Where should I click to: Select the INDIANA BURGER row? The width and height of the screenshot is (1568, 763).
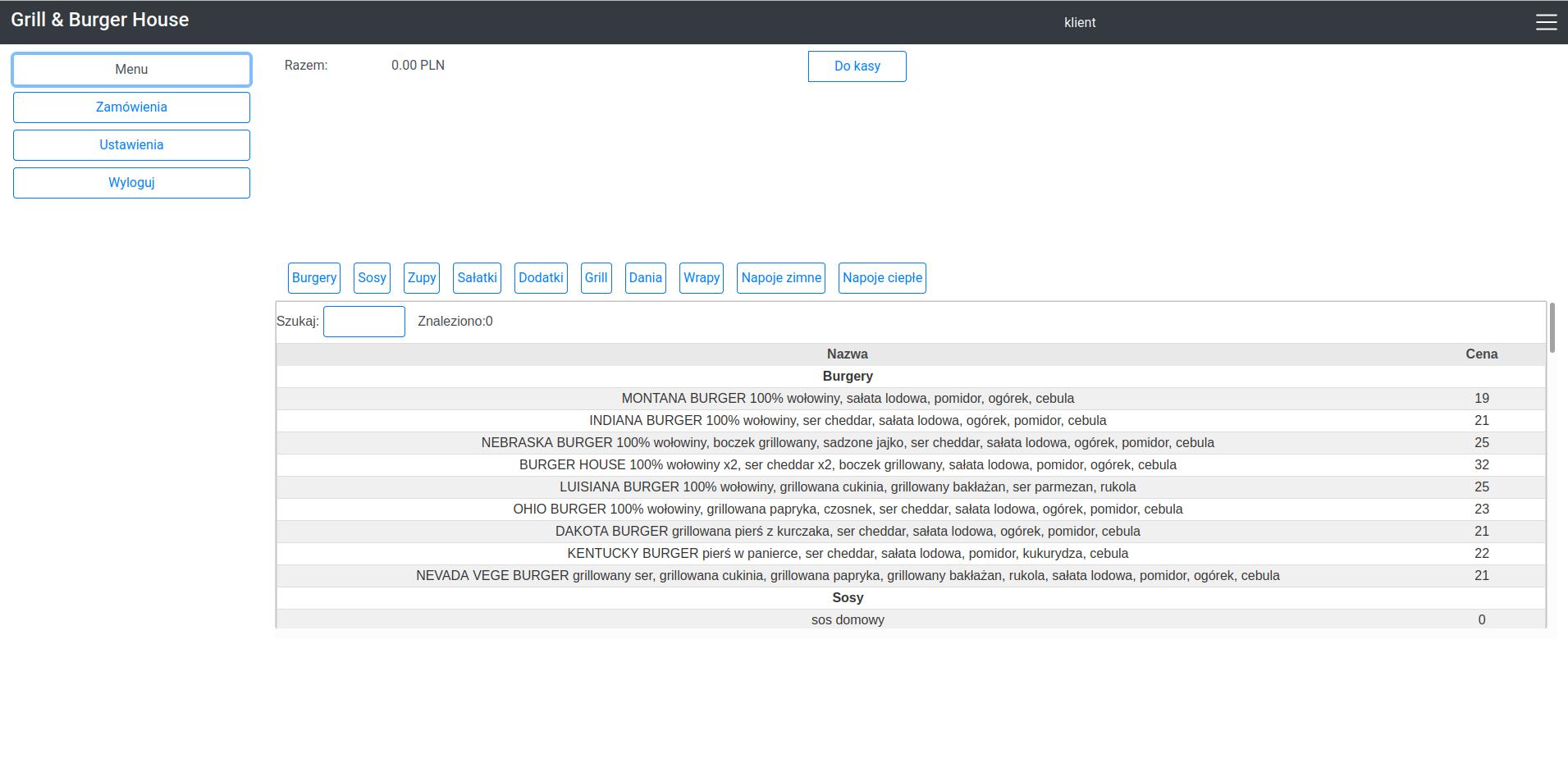[911, 421]
